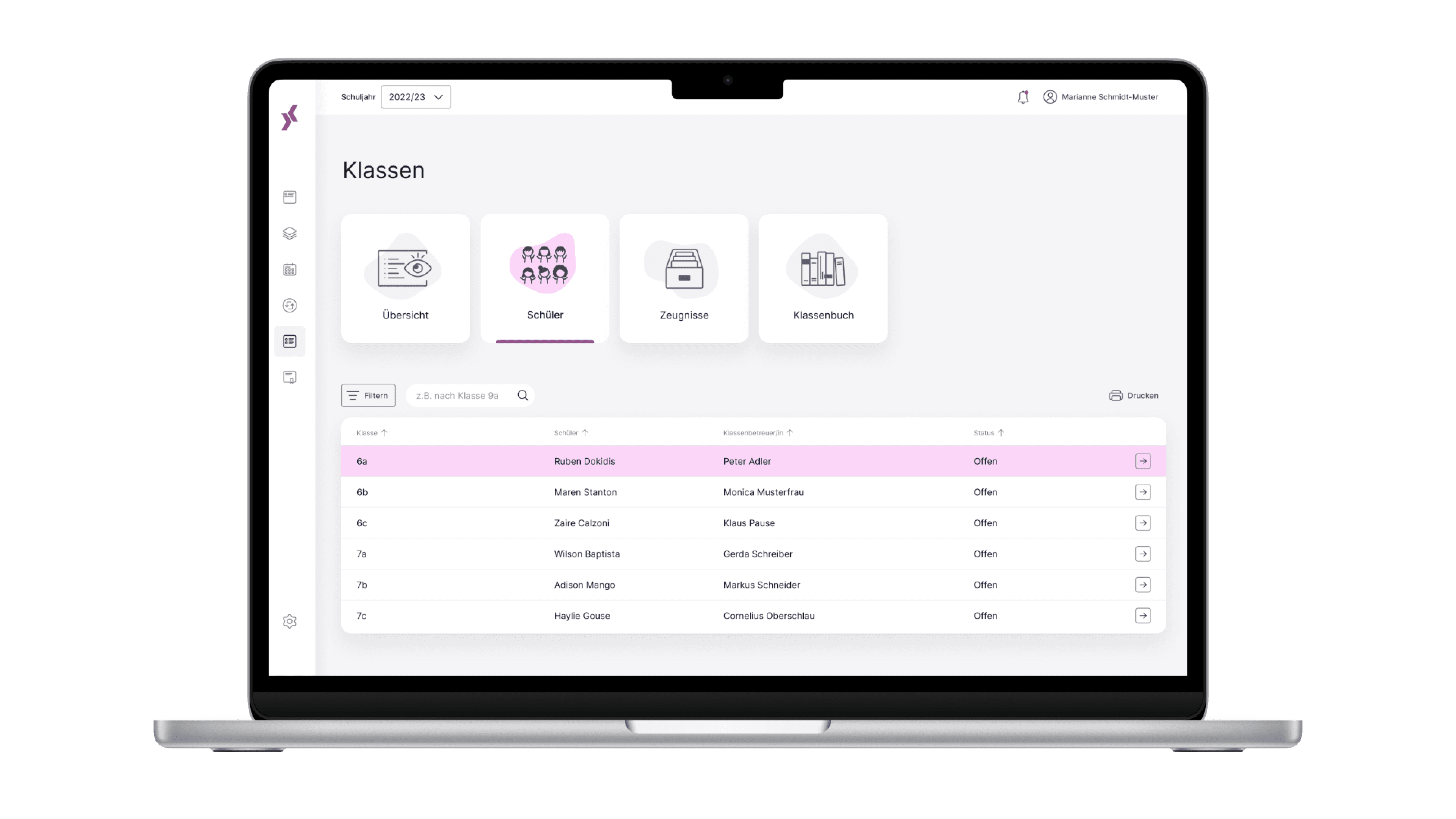This screenshot has height=819, width=1456.
Task: Open the notifications bell
Action: point(1023,97)
